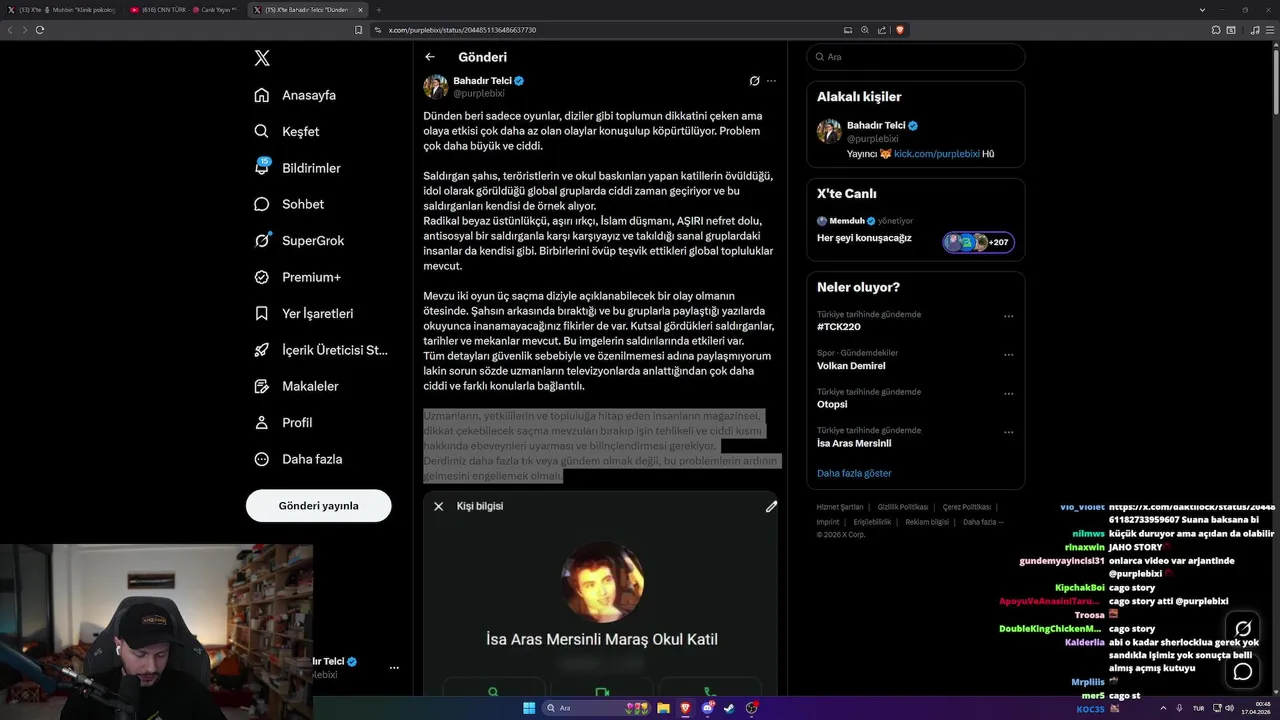
Task: Open Yer İşaretleri bookmarks
Action: 303,313
